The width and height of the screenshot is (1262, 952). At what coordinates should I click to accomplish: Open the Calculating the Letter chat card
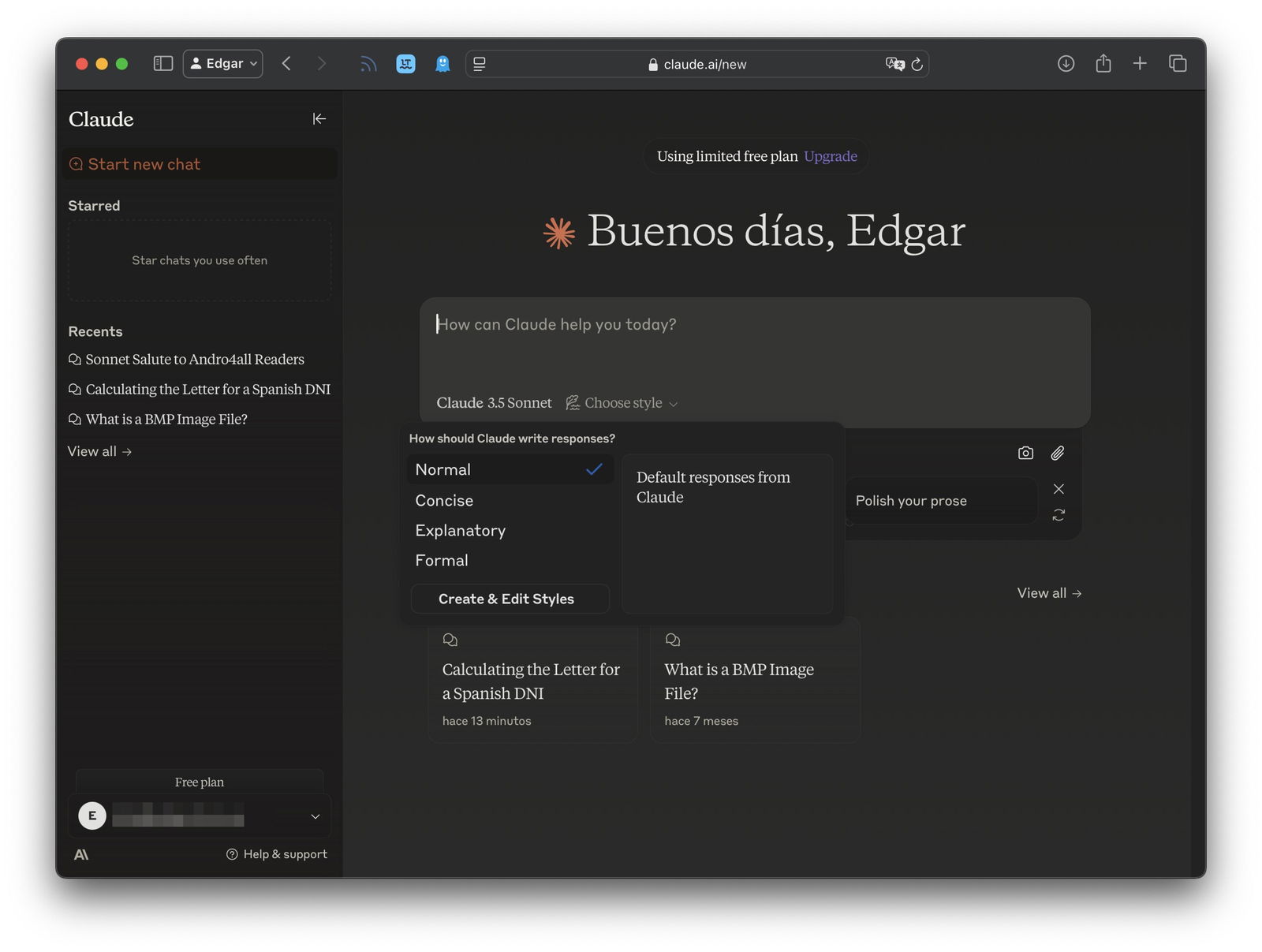coord(532,680)
